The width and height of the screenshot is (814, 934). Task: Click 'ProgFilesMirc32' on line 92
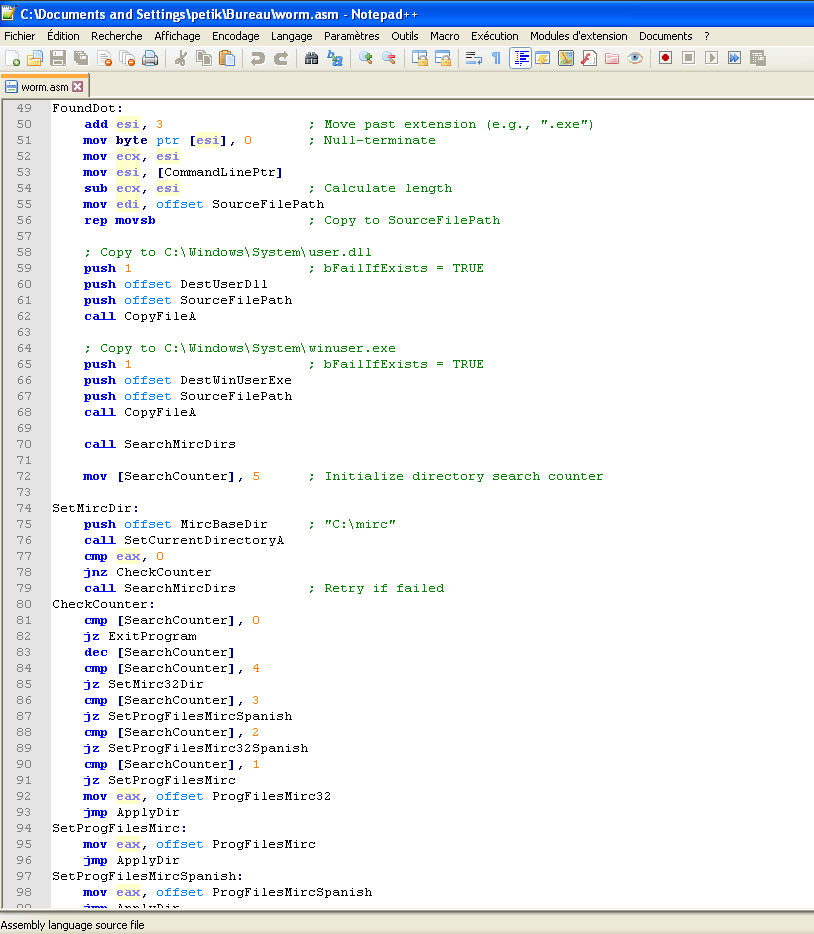tap(272, 796)
